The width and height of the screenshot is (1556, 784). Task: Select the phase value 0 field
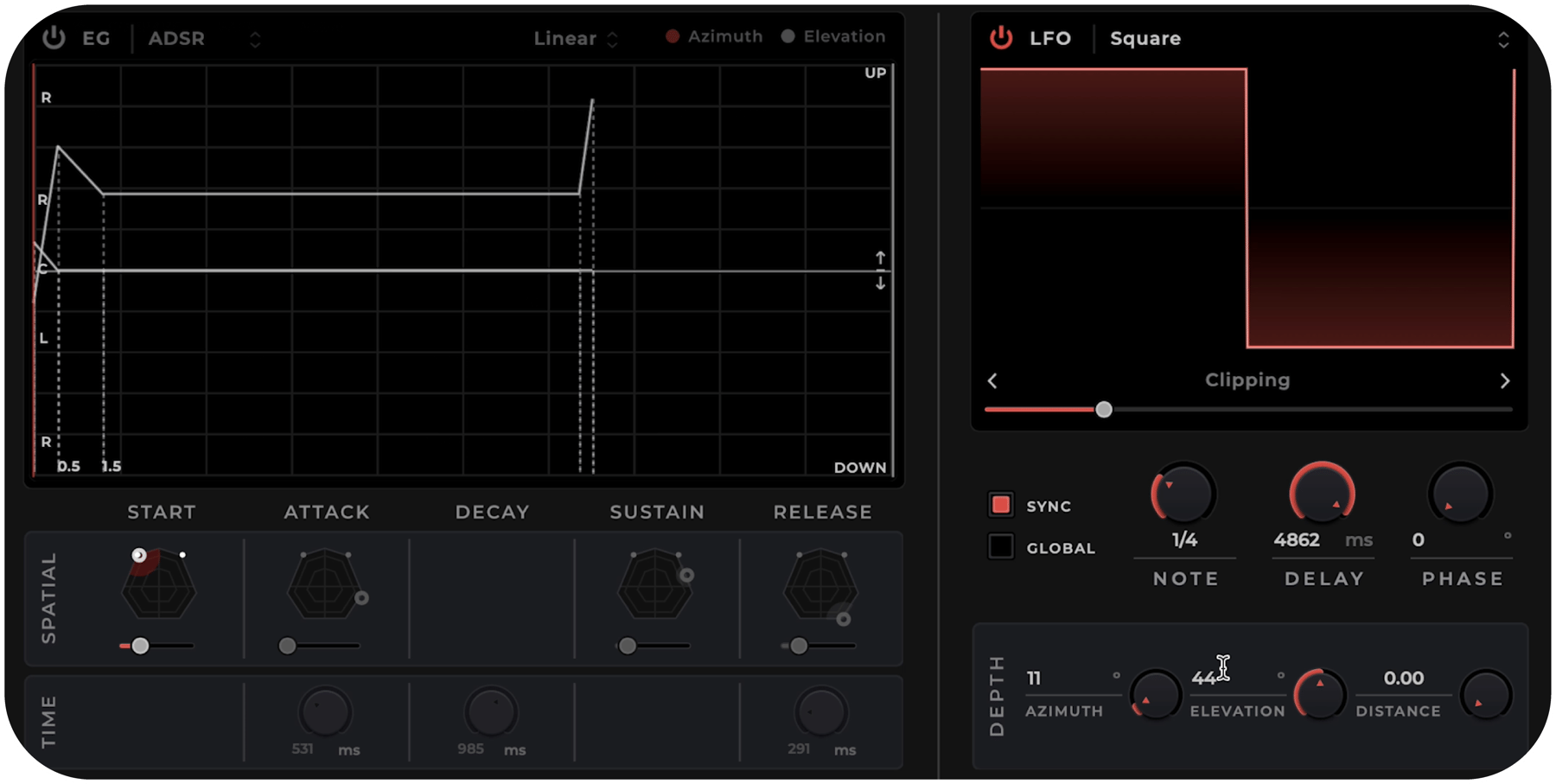(x=1461, y=540)
